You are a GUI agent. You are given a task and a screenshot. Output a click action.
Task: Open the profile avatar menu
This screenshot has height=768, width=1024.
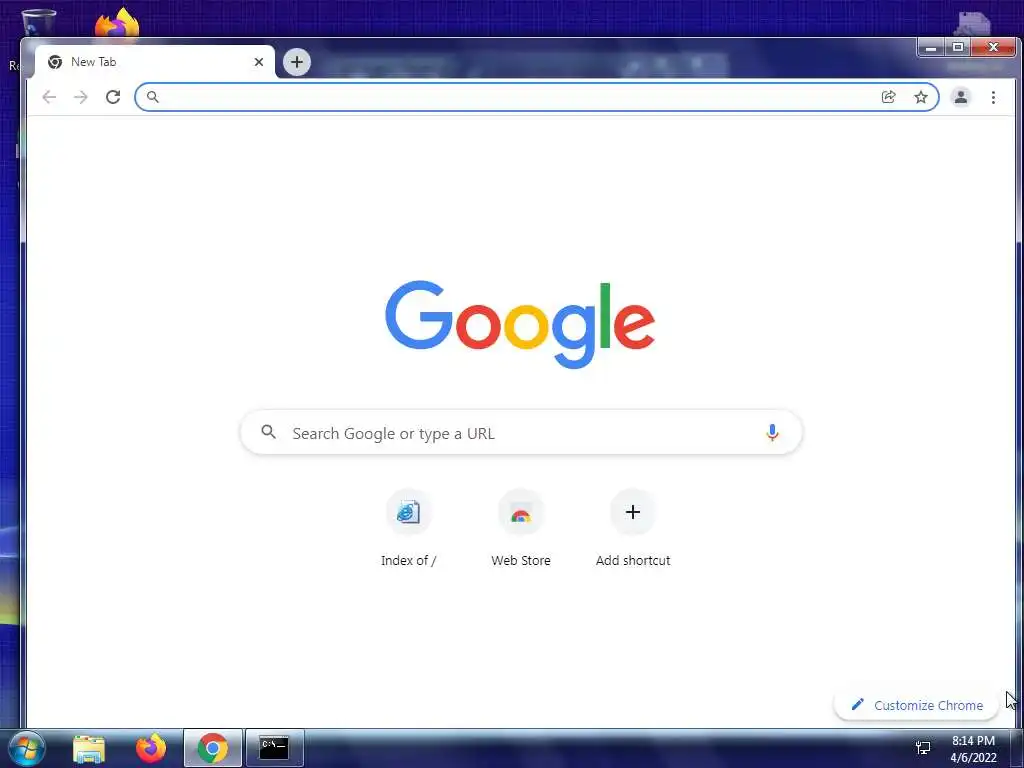(961, 97)
